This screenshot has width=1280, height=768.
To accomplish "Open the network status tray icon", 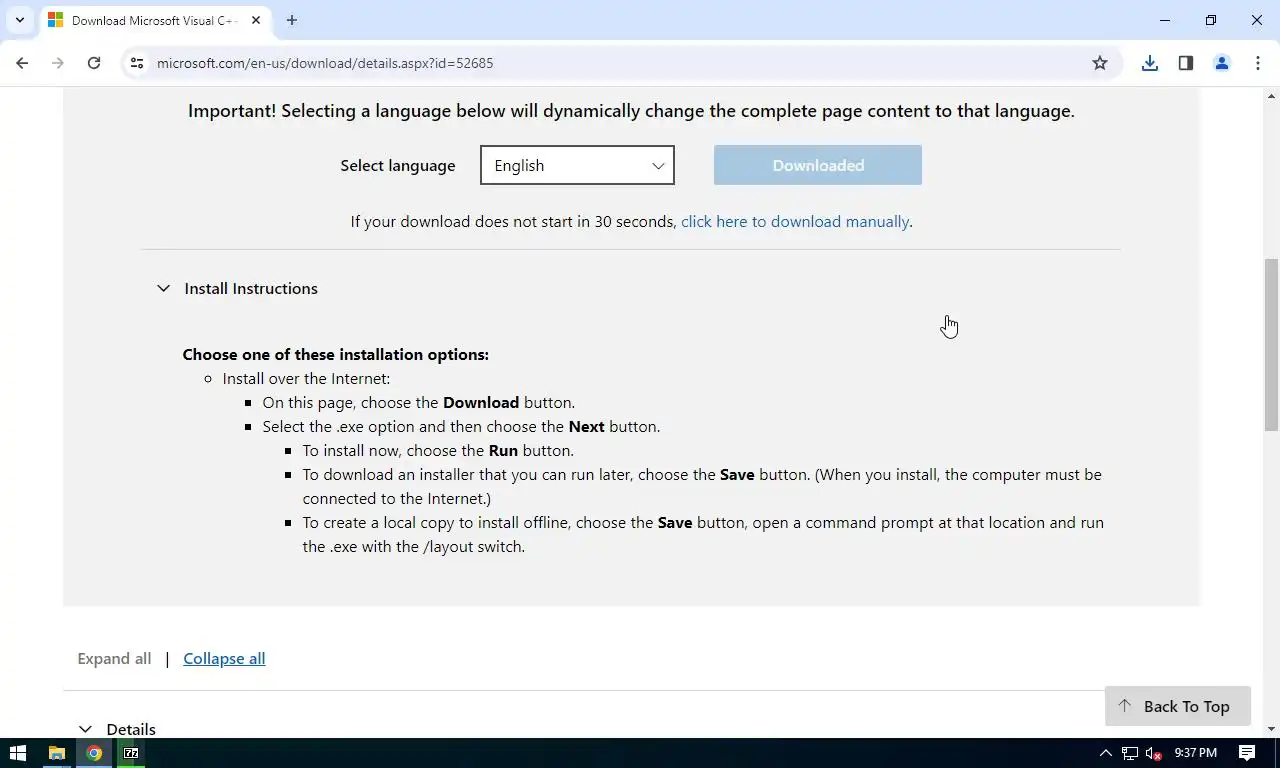I will 1130,753.
